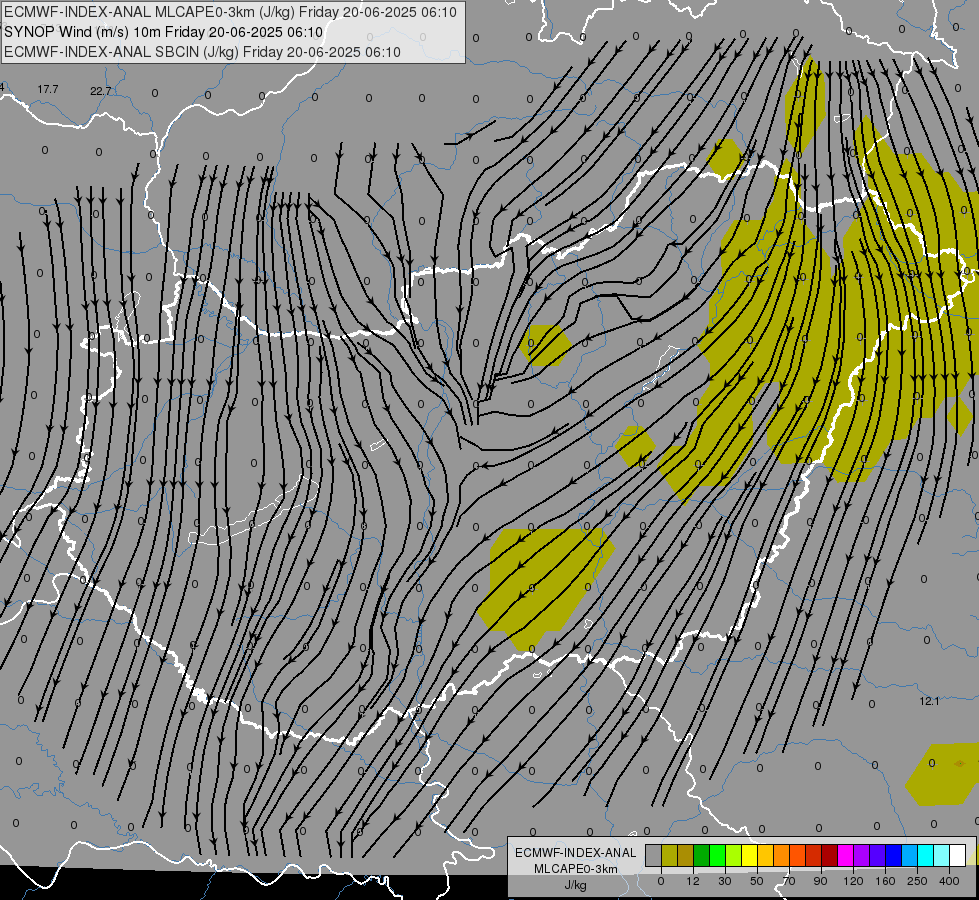This screenshot has width=979, height=900.
Task: Select the pure blue swatch above tick 160
Action: [893, 855]
